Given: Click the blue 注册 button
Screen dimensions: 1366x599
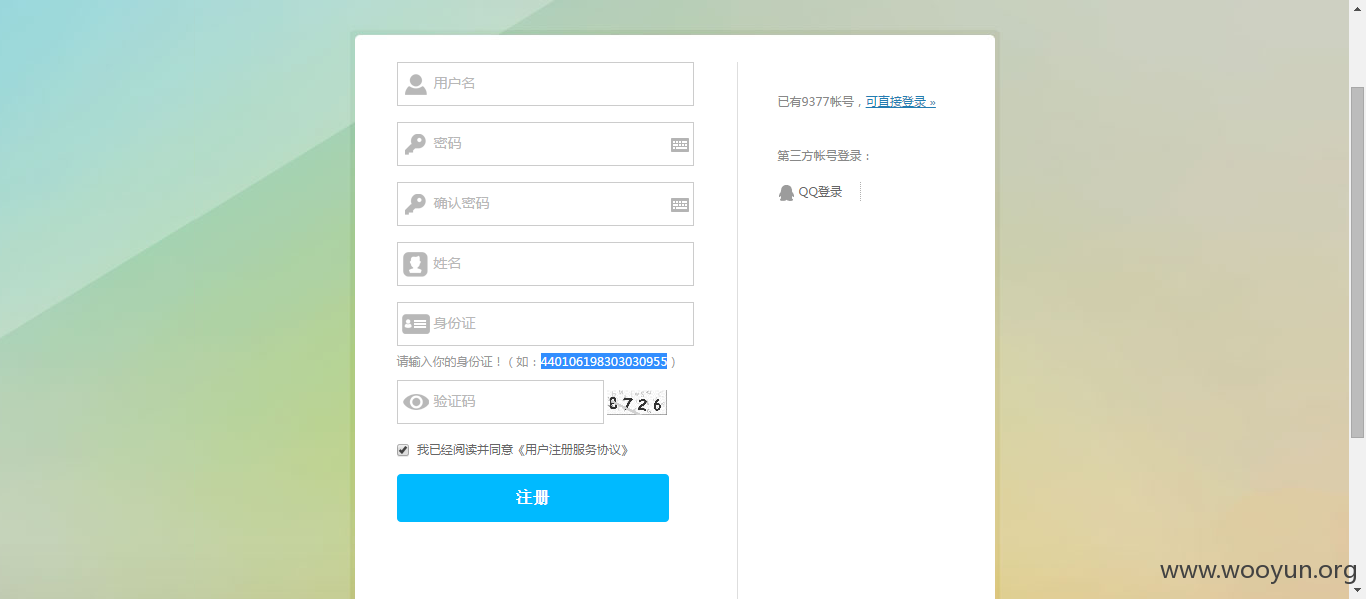Looking at the screenshot, I should coord(533,498).
